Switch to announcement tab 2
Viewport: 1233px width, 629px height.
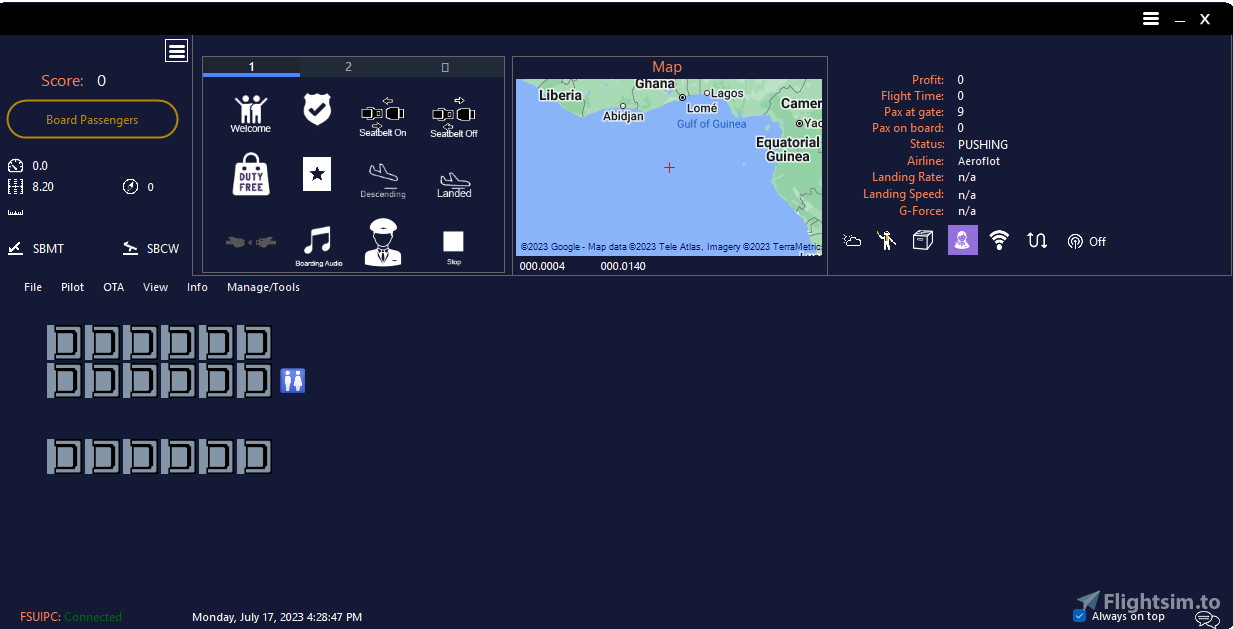(348, 66)
